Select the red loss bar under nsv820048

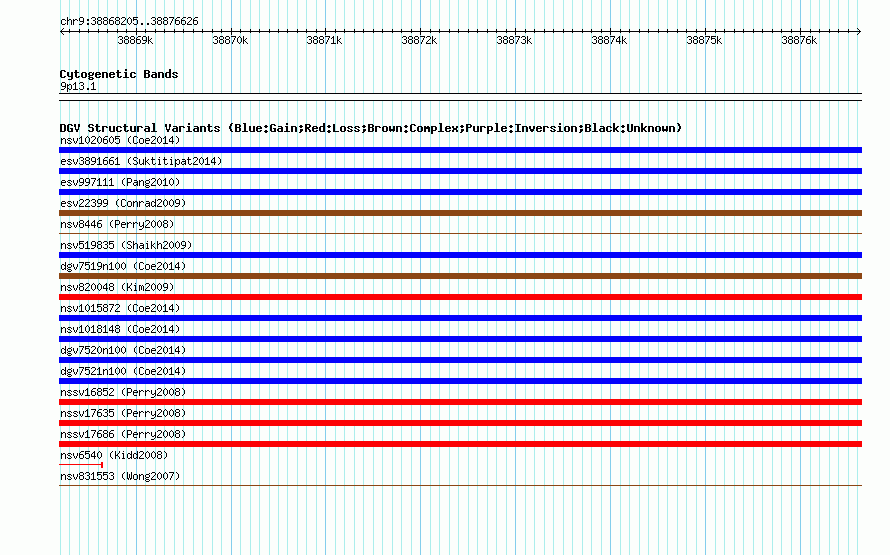[460, 297]
